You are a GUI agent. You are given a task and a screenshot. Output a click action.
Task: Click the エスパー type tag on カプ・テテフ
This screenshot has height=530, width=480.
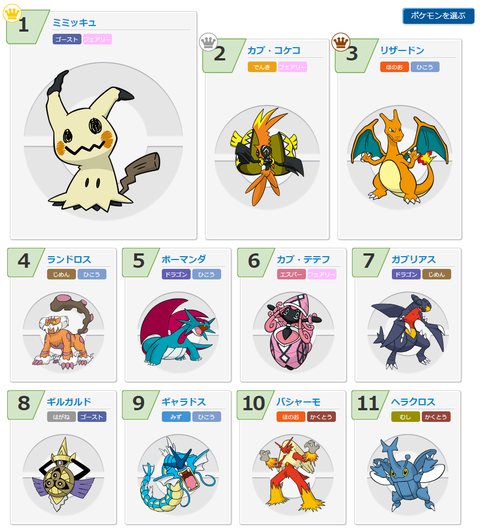point(291,274)
